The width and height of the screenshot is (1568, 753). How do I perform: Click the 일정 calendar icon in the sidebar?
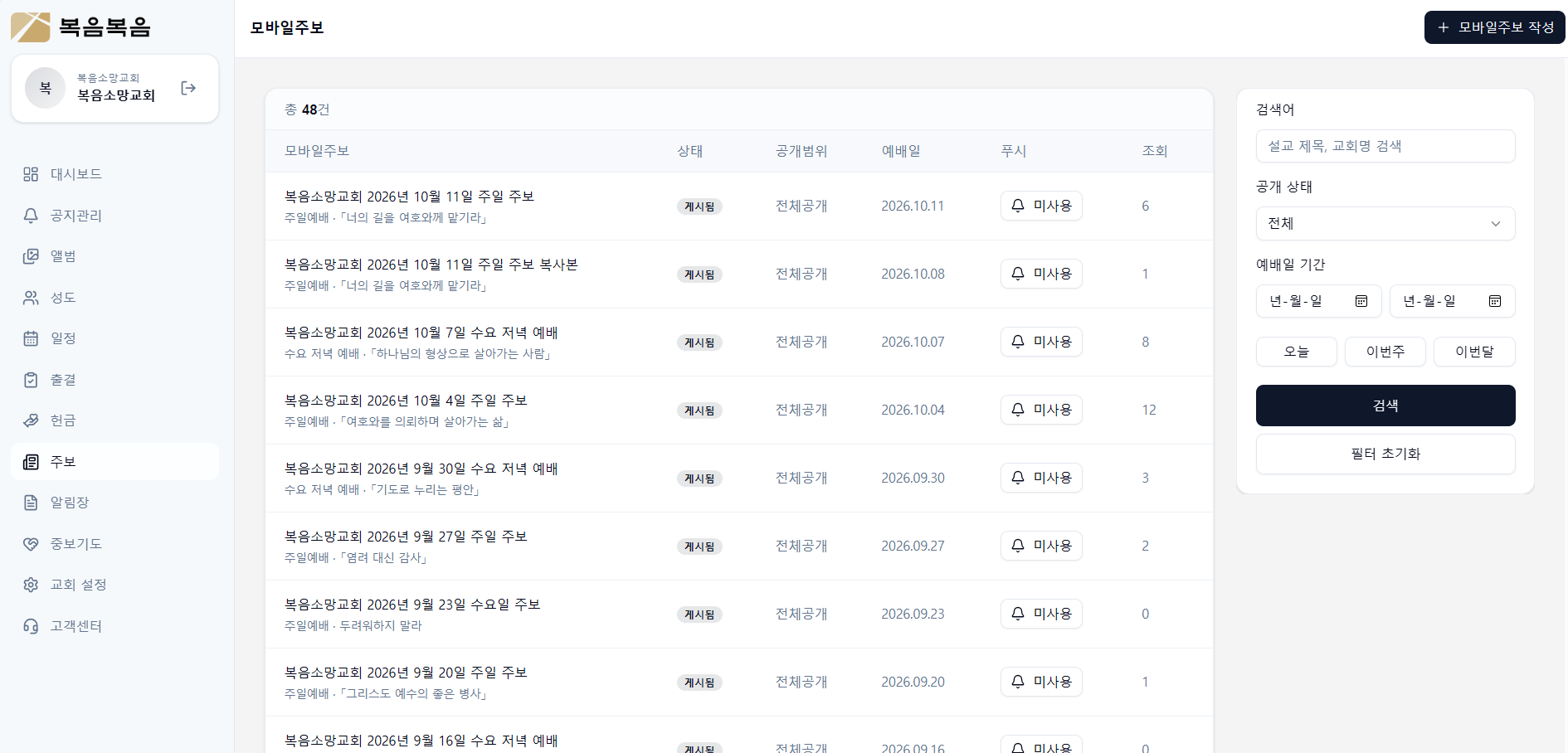(x=31, y=338)
